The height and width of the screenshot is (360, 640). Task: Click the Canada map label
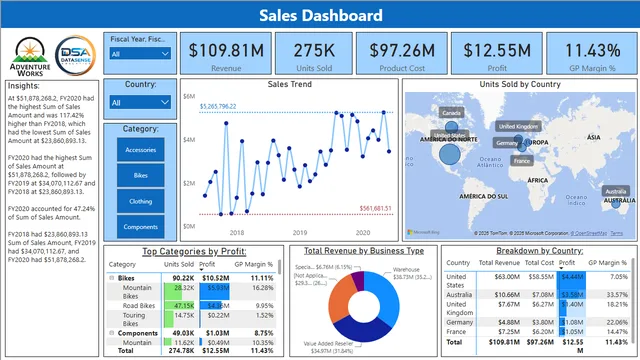tap(451, 113)
